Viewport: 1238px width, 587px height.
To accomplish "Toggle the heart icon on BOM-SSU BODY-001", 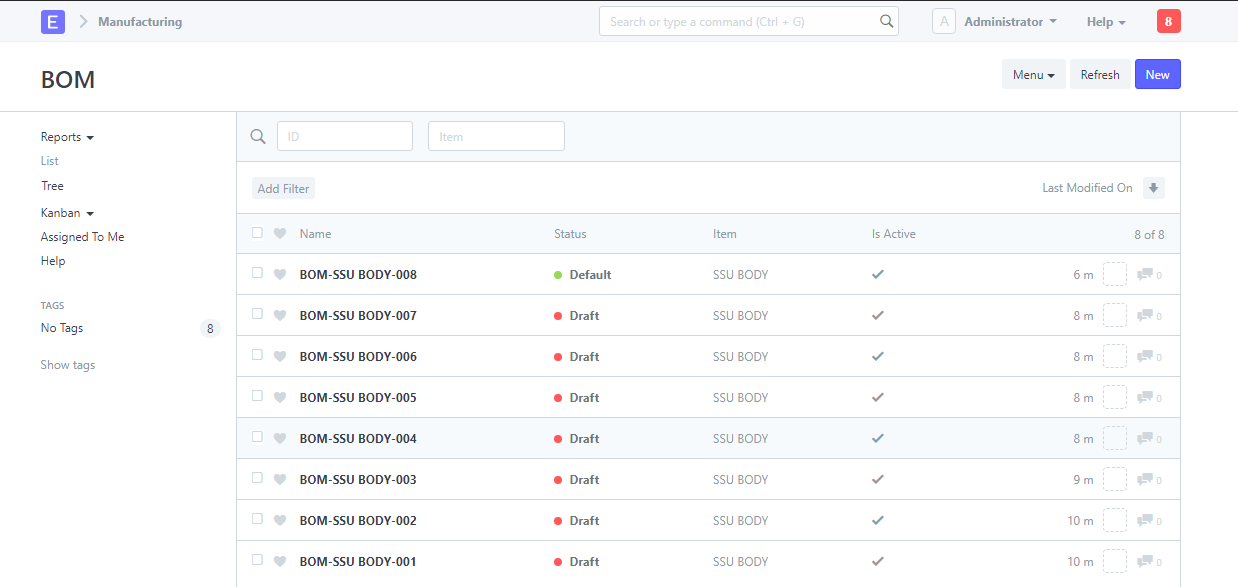I will pos(279,561).
